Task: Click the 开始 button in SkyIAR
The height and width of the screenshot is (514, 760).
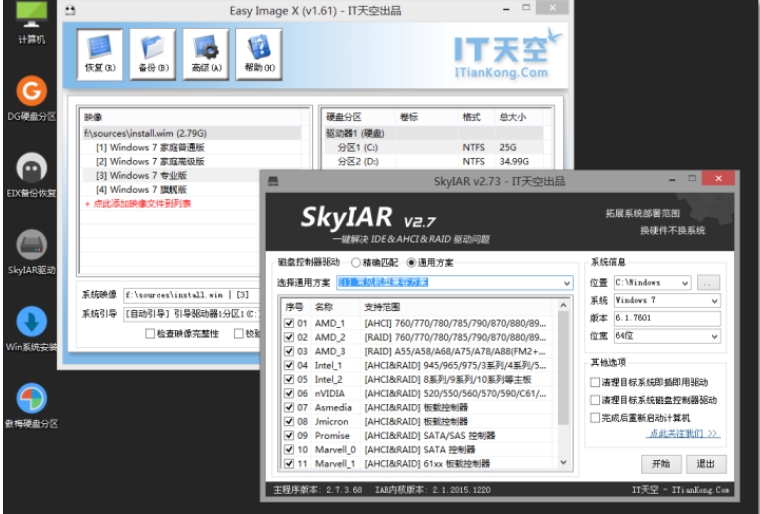Action: pyautogui.click(x=661, y=464)
